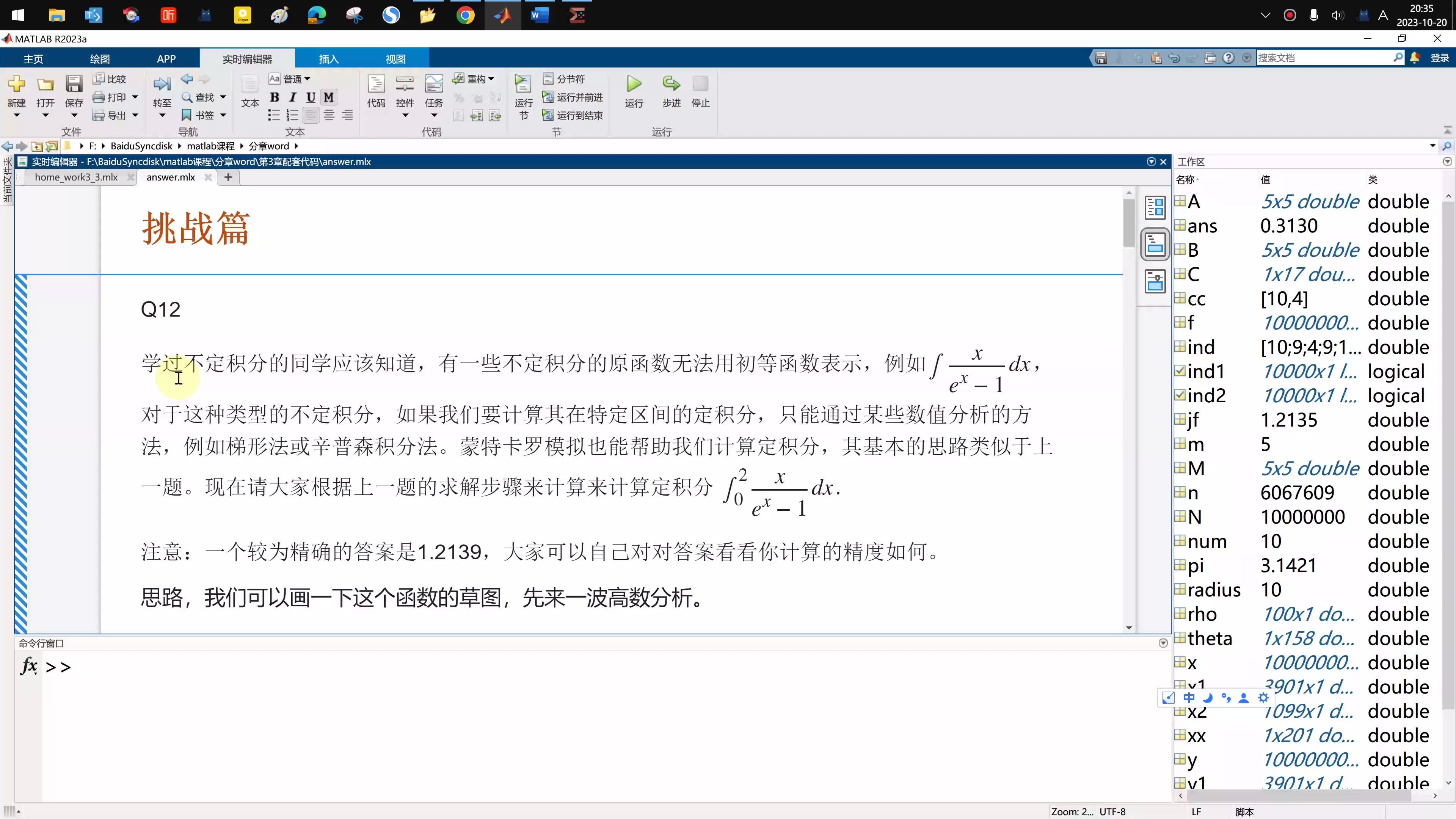Toggle italic formatting
This screenshot has width=1456, height=819.
(x=292, y=97)
